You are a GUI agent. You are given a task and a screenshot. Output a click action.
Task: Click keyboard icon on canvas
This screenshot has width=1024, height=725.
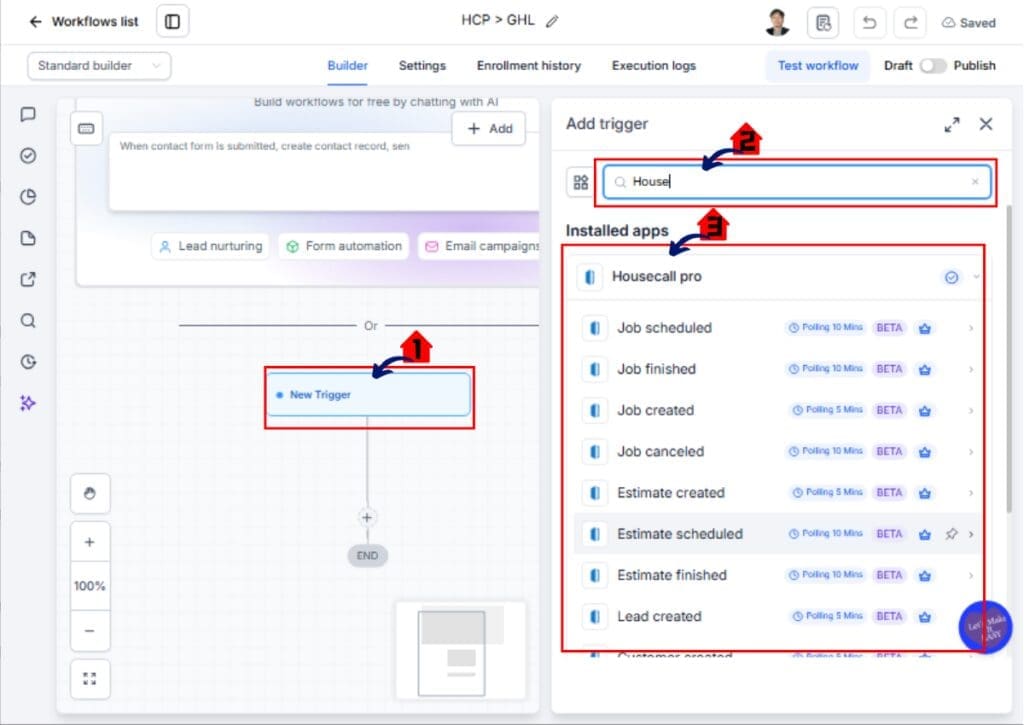point(86,129)
